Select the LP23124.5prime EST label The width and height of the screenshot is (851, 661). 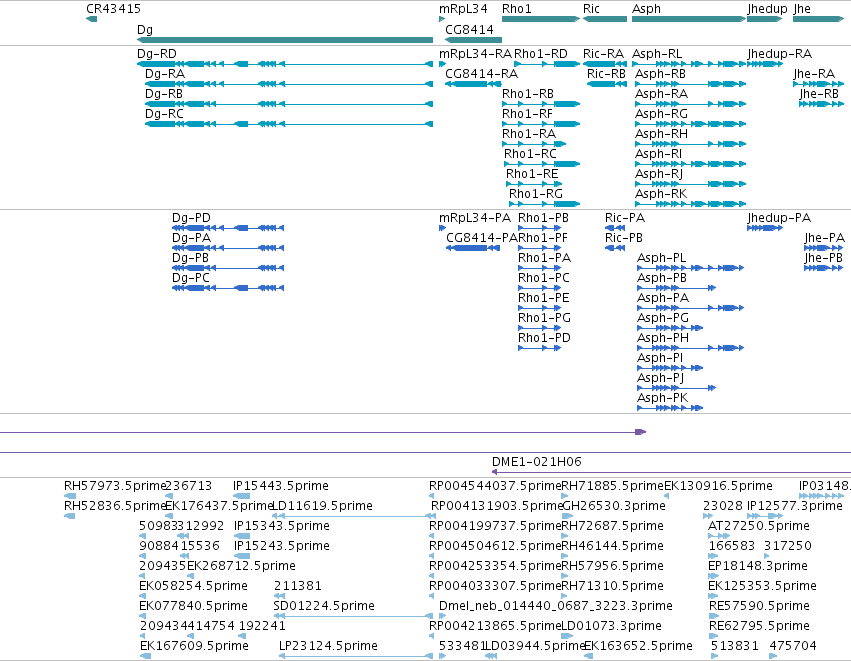click(328, 646)
